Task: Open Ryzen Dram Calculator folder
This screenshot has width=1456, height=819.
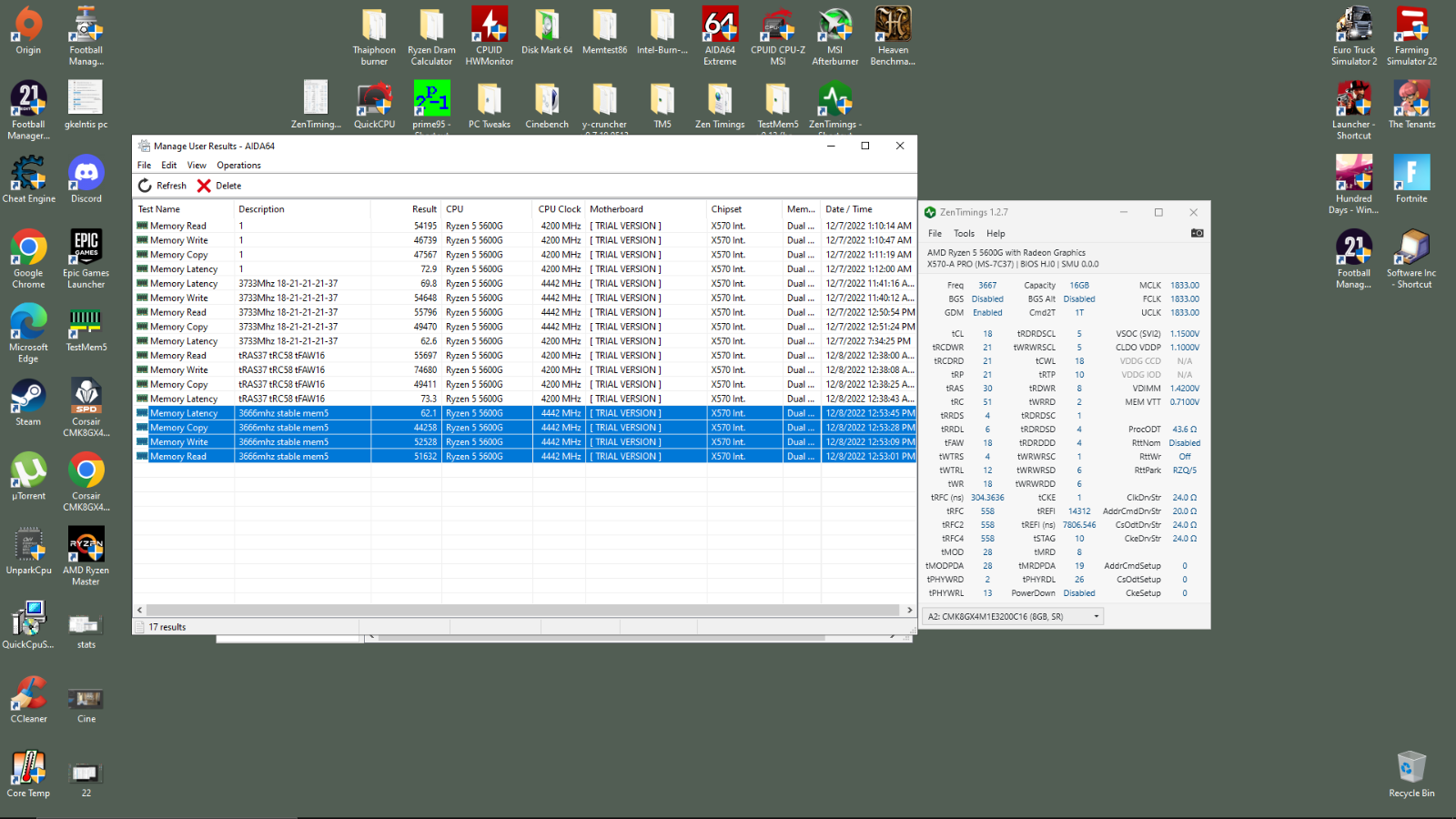Action: [432, 36]
